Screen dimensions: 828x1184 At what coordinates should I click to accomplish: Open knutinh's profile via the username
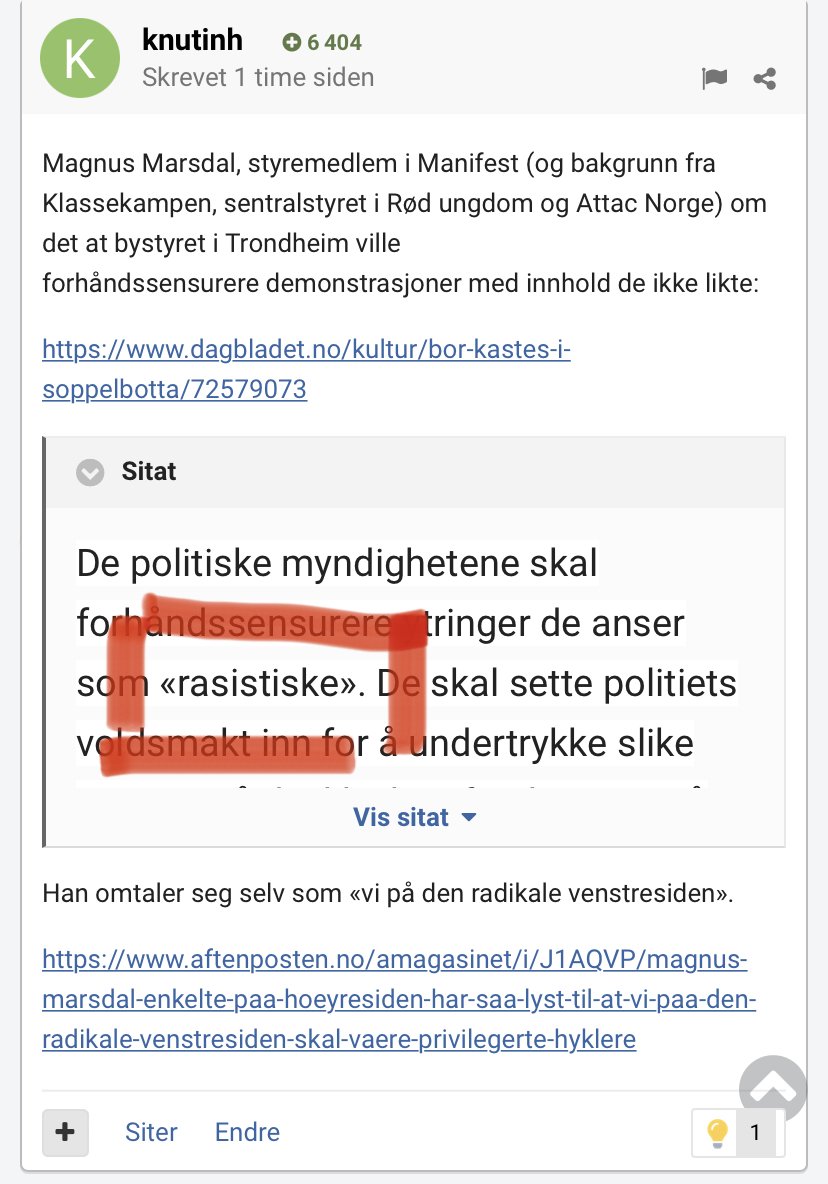tap(193, 41)
